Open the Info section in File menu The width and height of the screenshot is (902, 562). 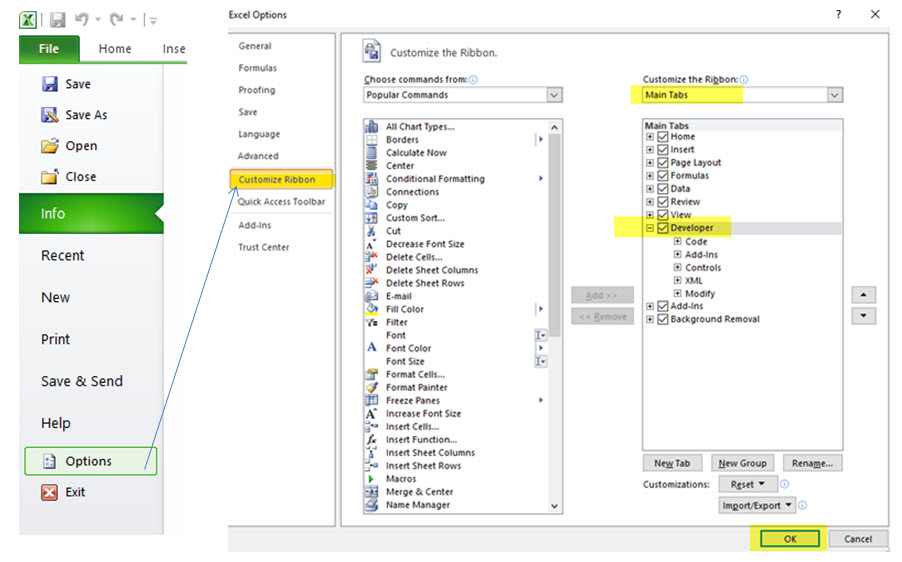click(91, 213)
